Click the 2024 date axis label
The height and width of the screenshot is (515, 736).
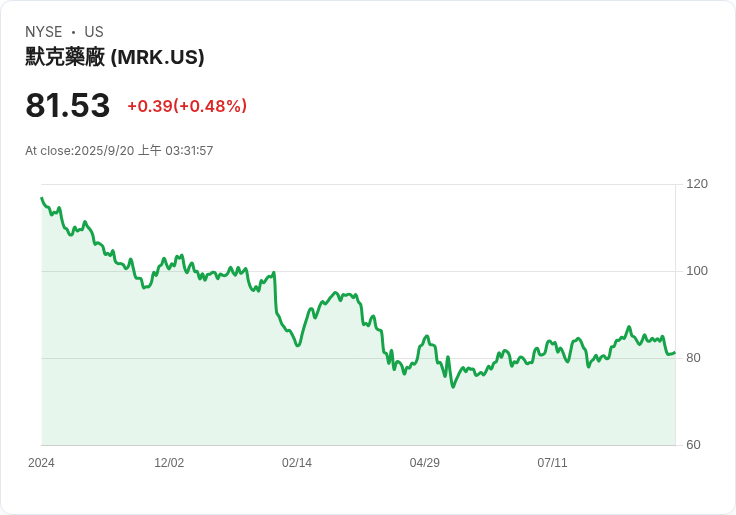click(41, 463)
